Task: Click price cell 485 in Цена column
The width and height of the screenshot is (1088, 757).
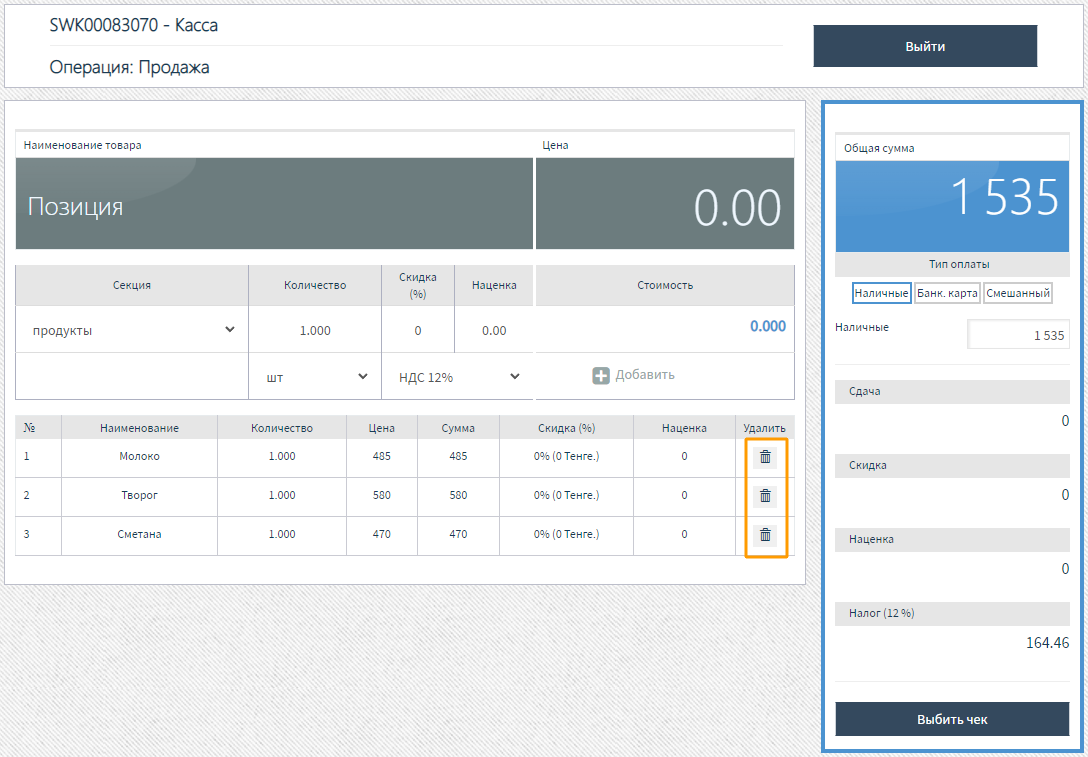Action: [382, 457]
